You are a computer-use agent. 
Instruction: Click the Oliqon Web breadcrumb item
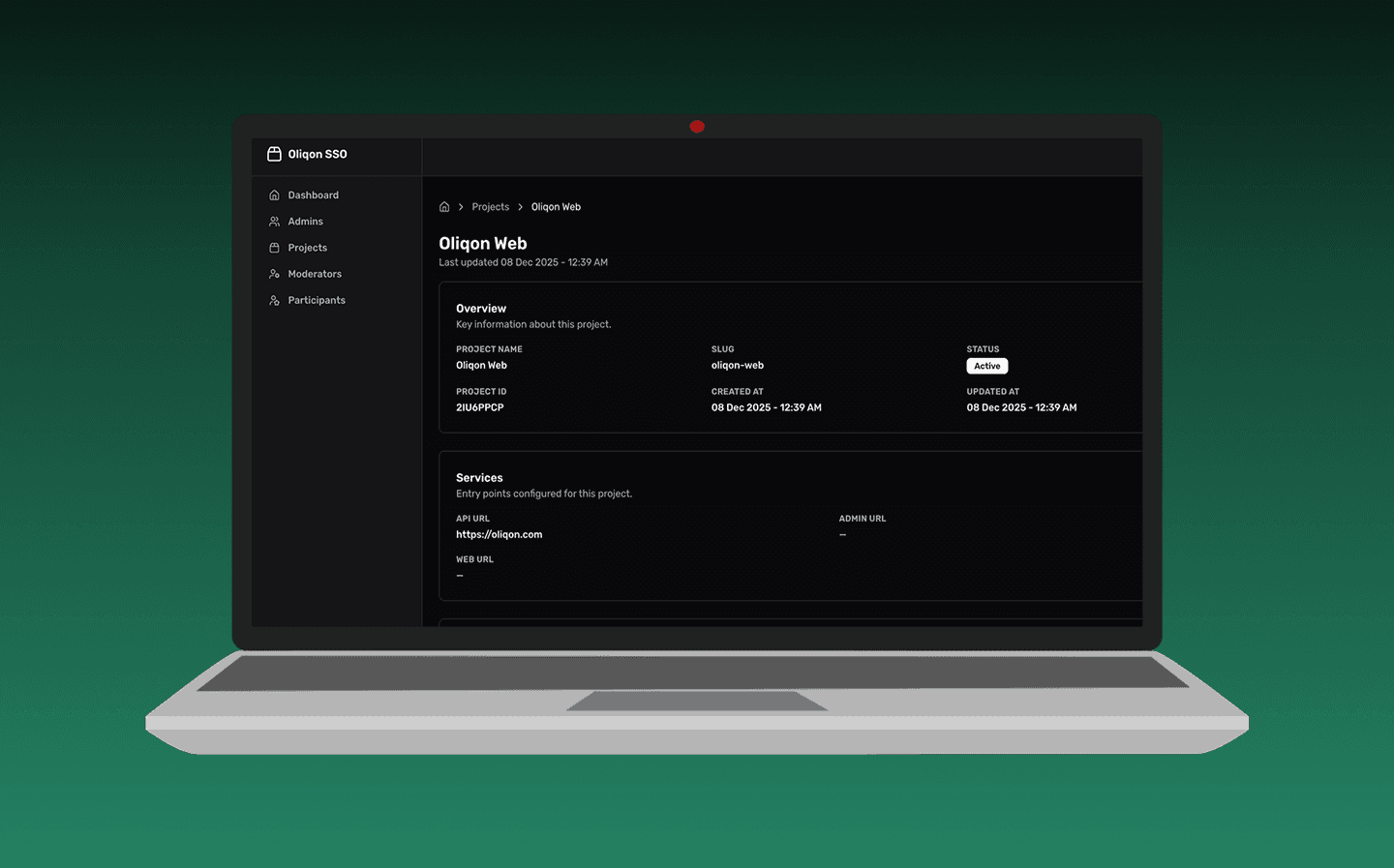point(556,207)
